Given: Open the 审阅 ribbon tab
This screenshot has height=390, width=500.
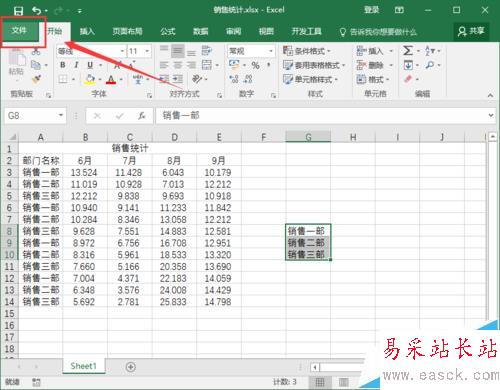Looking at the screenshot, I should tap(233, 31).
